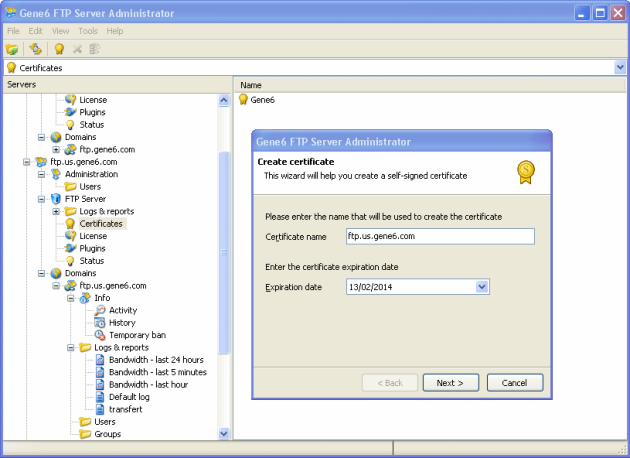
Task: Click tree scrollbar up arrow
Action: pyautogui.click(x=224, y=100)
